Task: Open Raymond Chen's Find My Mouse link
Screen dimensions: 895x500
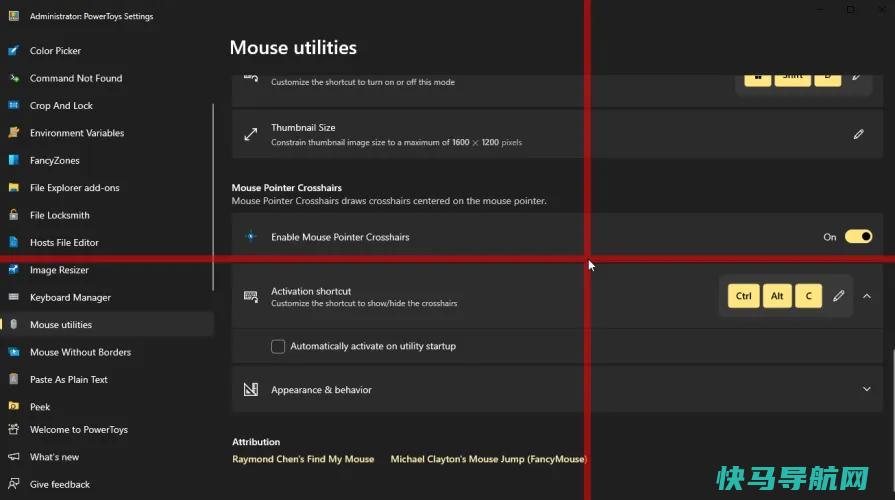Action: 303,459
